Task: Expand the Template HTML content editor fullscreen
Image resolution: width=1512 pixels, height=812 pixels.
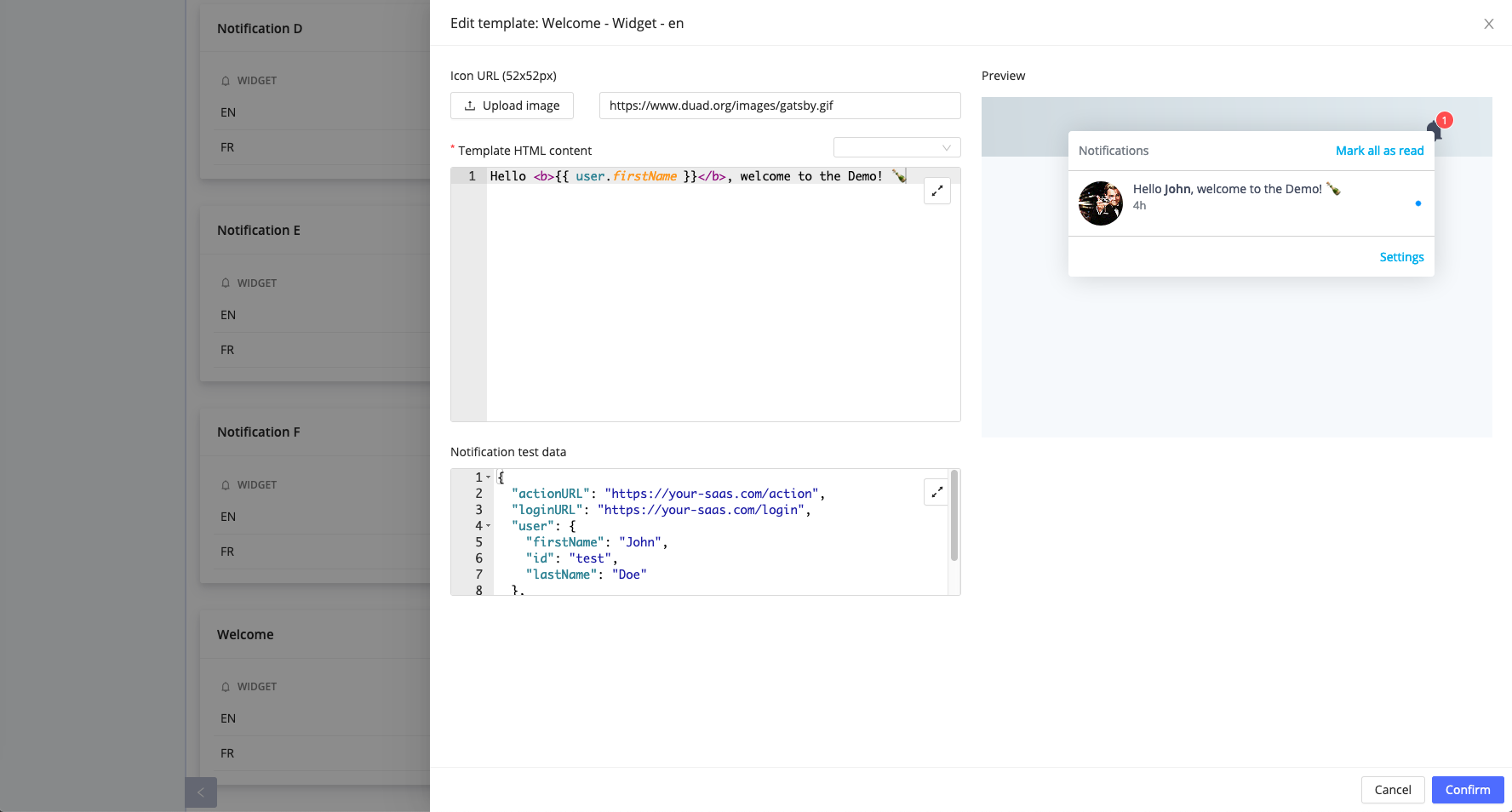Action: coord(936,192)
